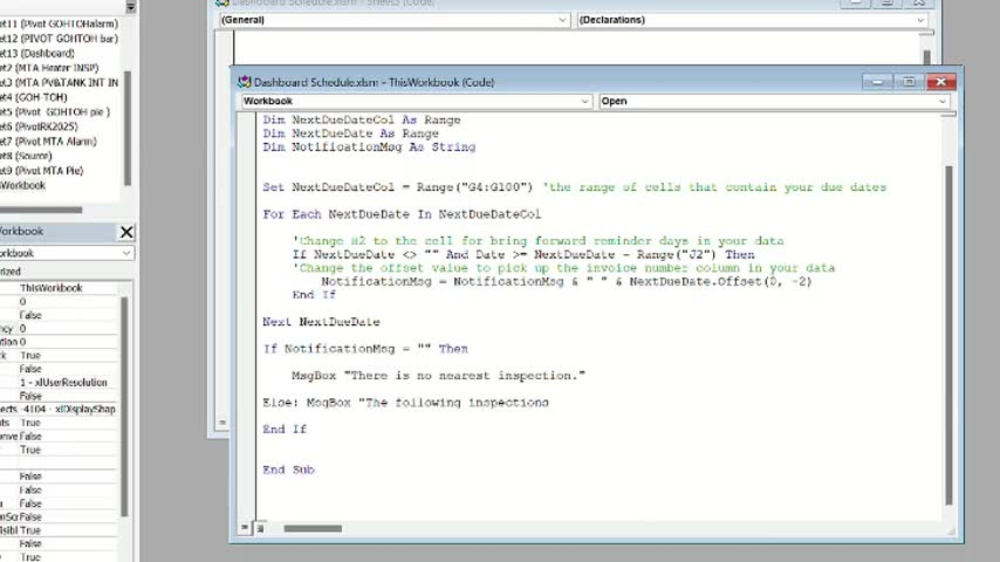Select the Pivot GOHTOH pie sheet
This screenshot has width=1000, height=562.
[x=55, y=112]
